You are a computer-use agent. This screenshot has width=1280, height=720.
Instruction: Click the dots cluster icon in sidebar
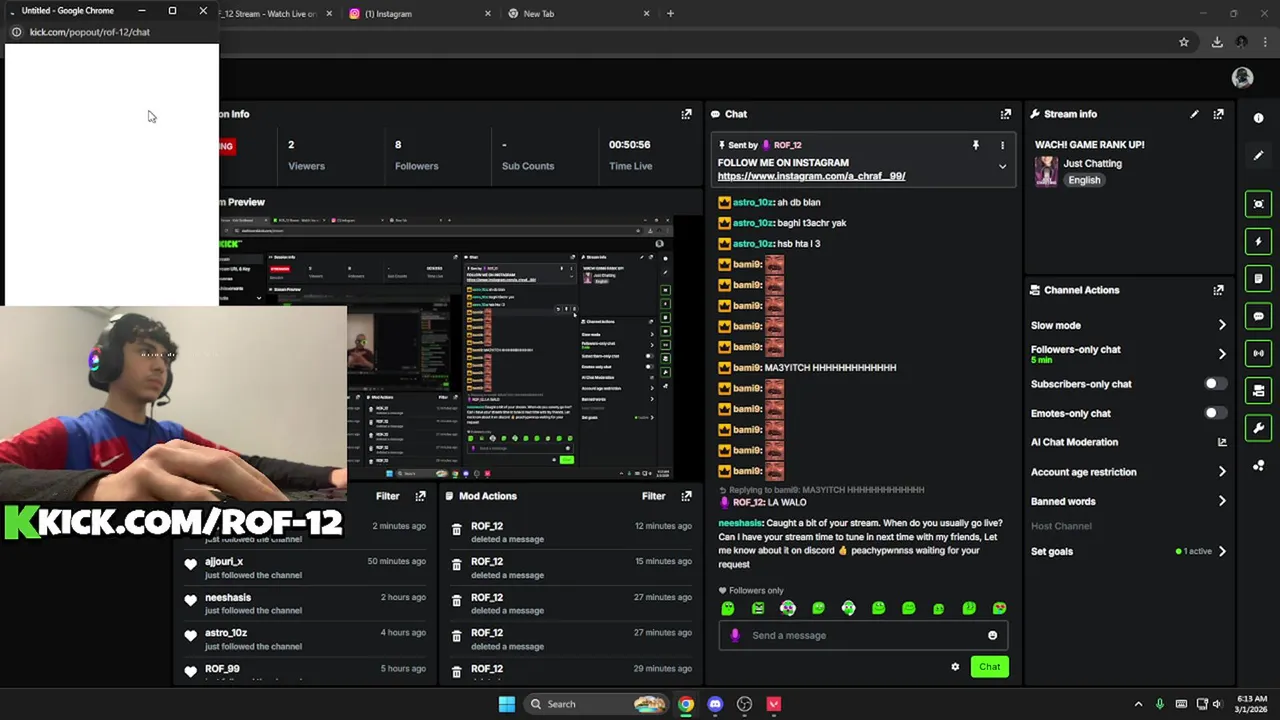pyautogui.click(x=1258, y=466)
